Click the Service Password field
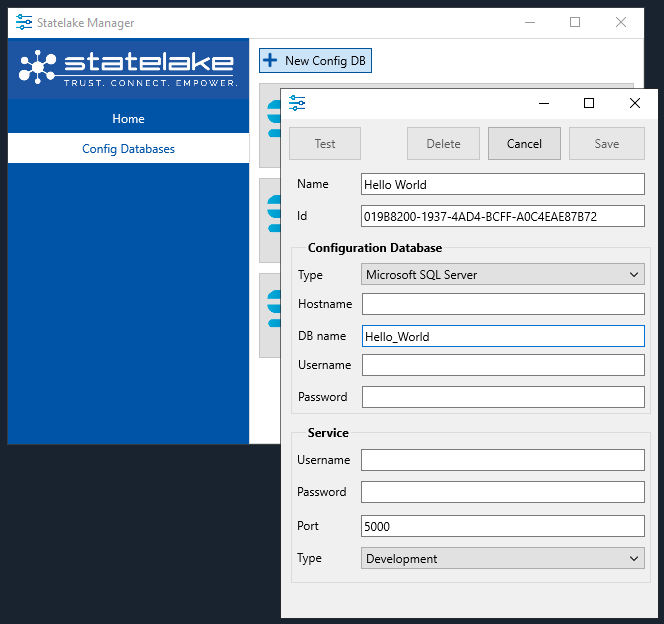664x624 pixels. coord(503,492)
